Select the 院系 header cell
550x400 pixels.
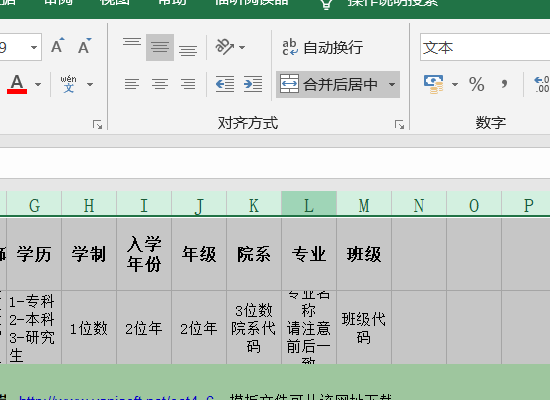coord(254,254)
